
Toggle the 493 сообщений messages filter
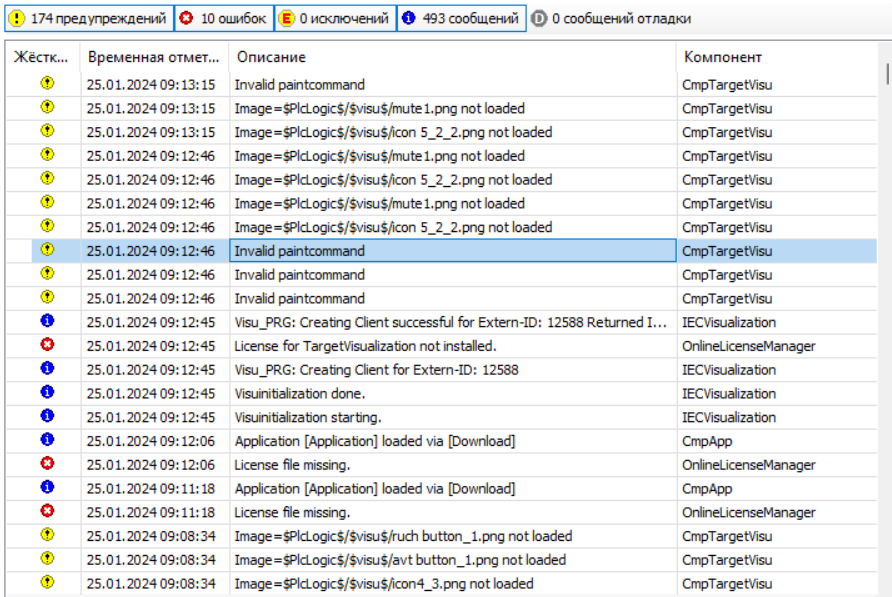tap(461, 19)
